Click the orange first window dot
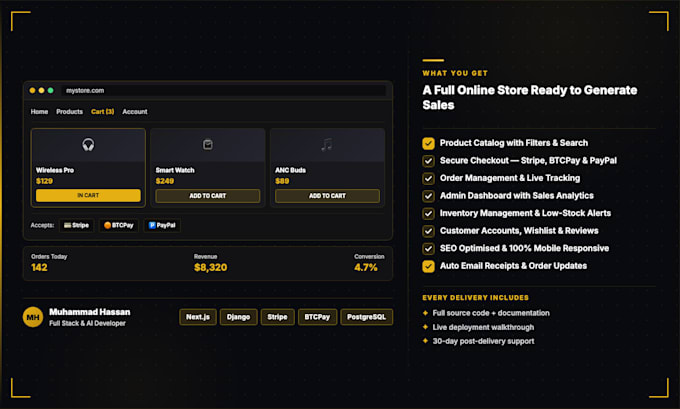This screenshot has height=409, width=680. [x=32, y=90]
